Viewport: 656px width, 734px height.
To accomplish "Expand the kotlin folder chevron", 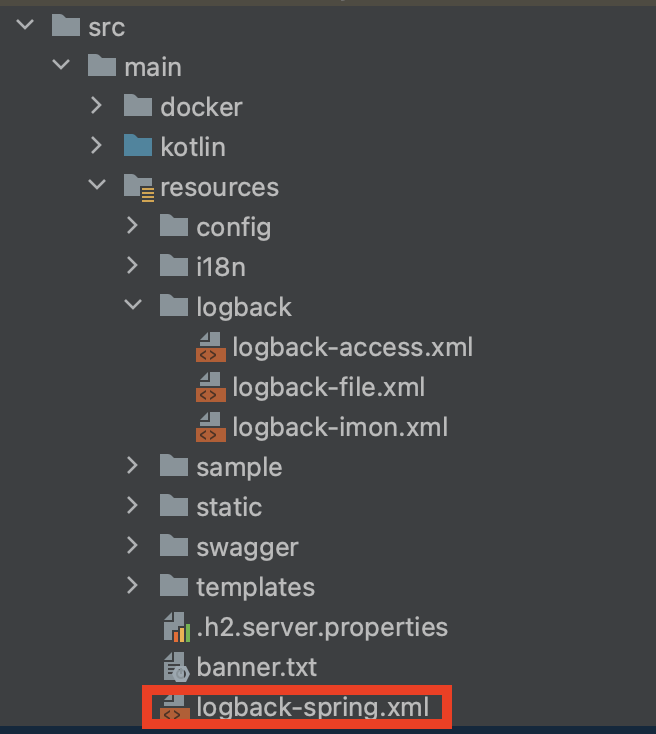I will click(x=96, y=145).
